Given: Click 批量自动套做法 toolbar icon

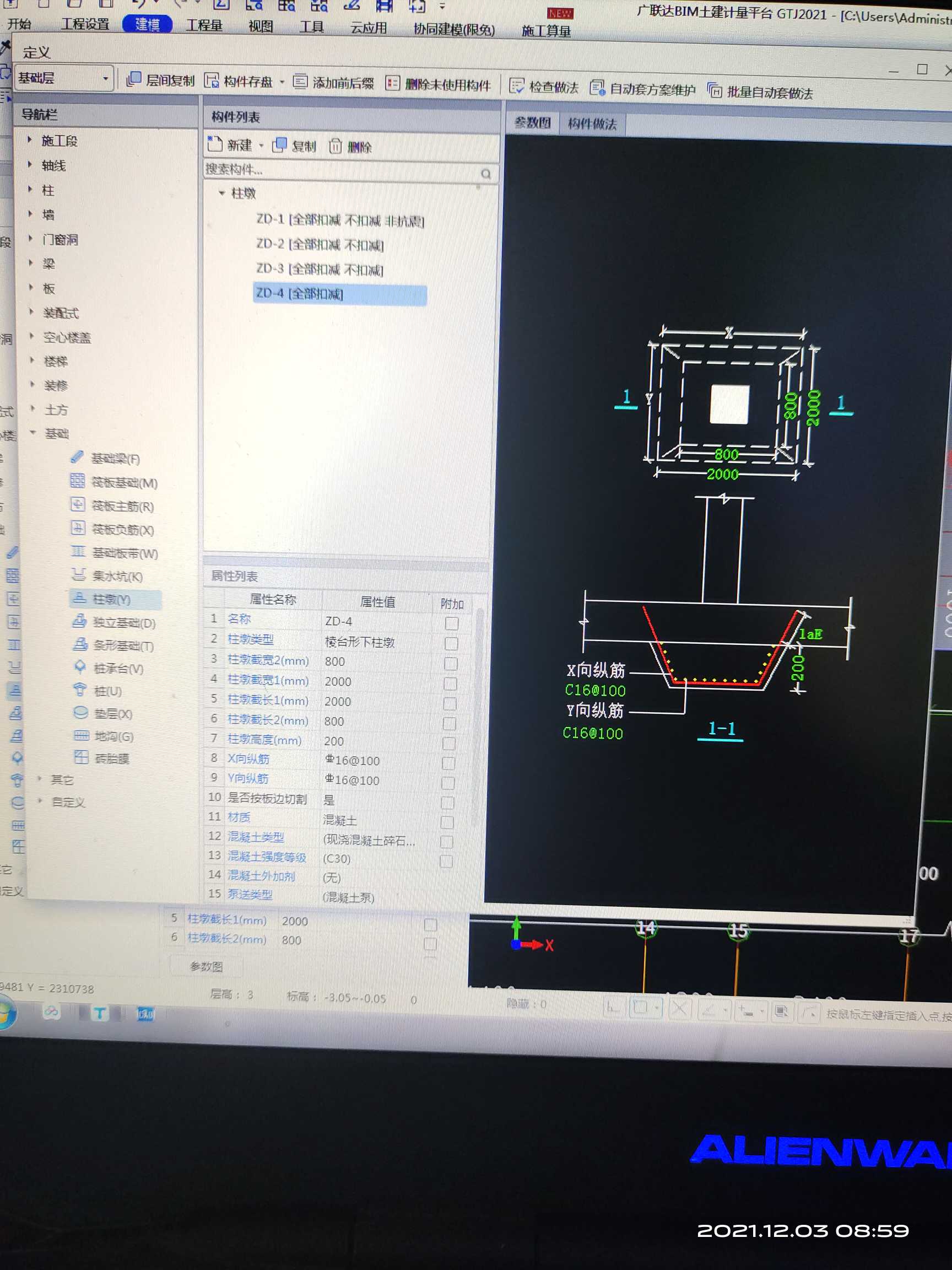Looking at the screenshot, I should [x=715, y=91].
